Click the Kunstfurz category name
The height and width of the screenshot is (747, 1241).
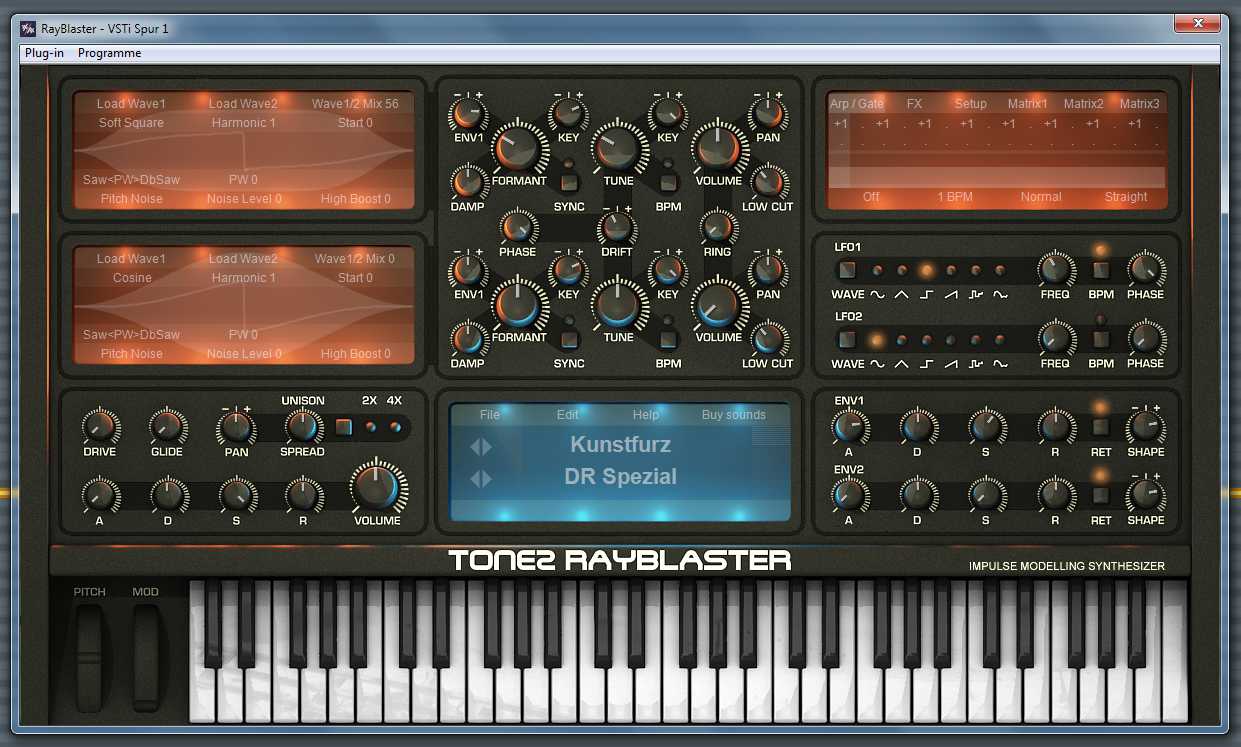pyautogui.click(x=621, y=444)
